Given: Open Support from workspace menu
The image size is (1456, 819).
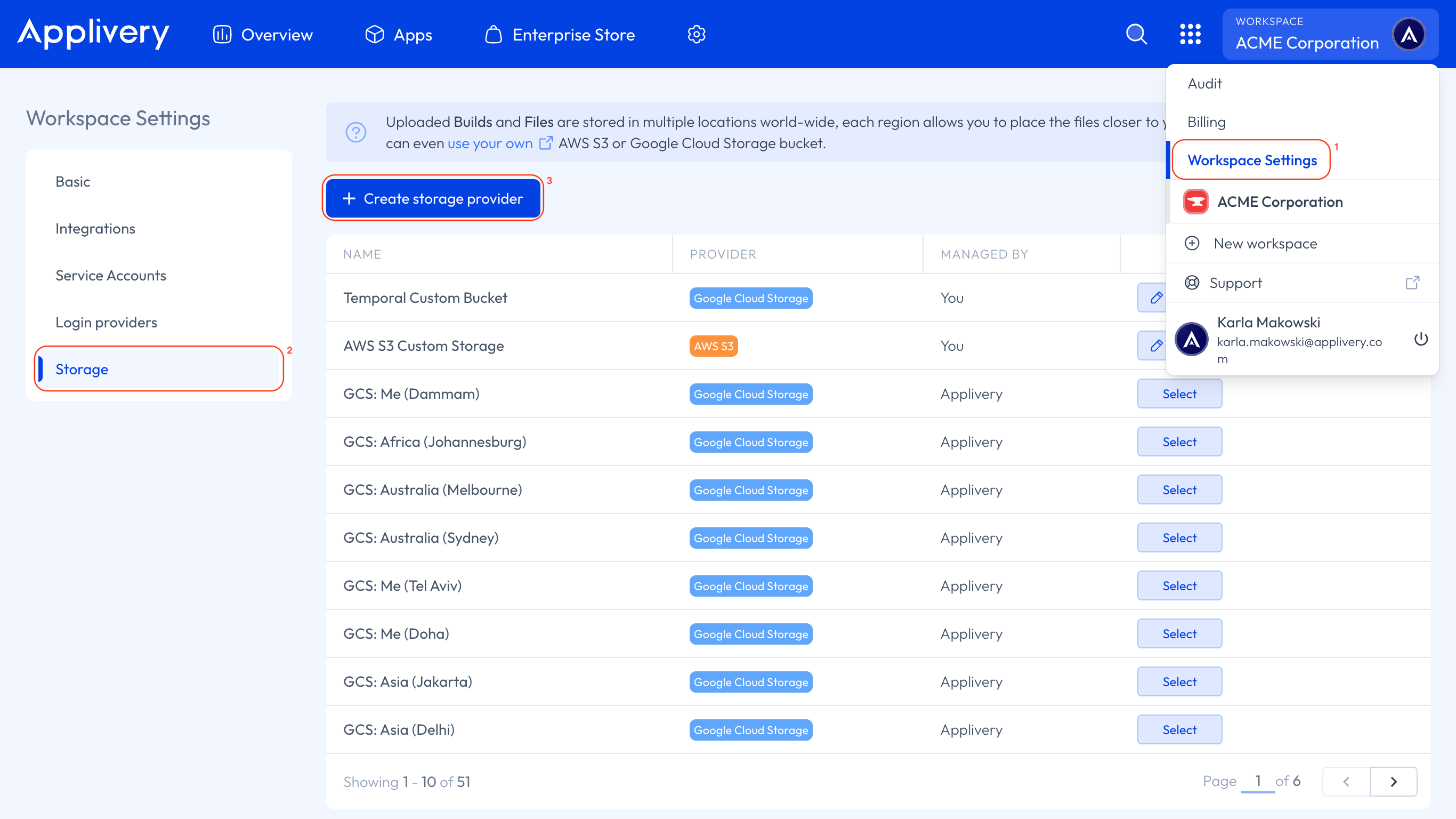Looking at the screenshot, I should click(x=1235, y=283).
